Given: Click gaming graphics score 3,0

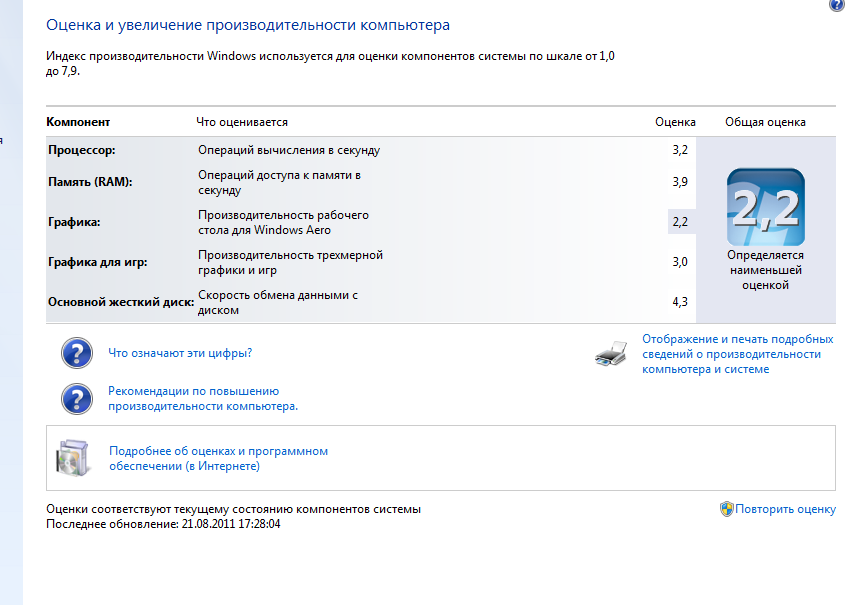Looking at the screenshot, I should (680, 262).
